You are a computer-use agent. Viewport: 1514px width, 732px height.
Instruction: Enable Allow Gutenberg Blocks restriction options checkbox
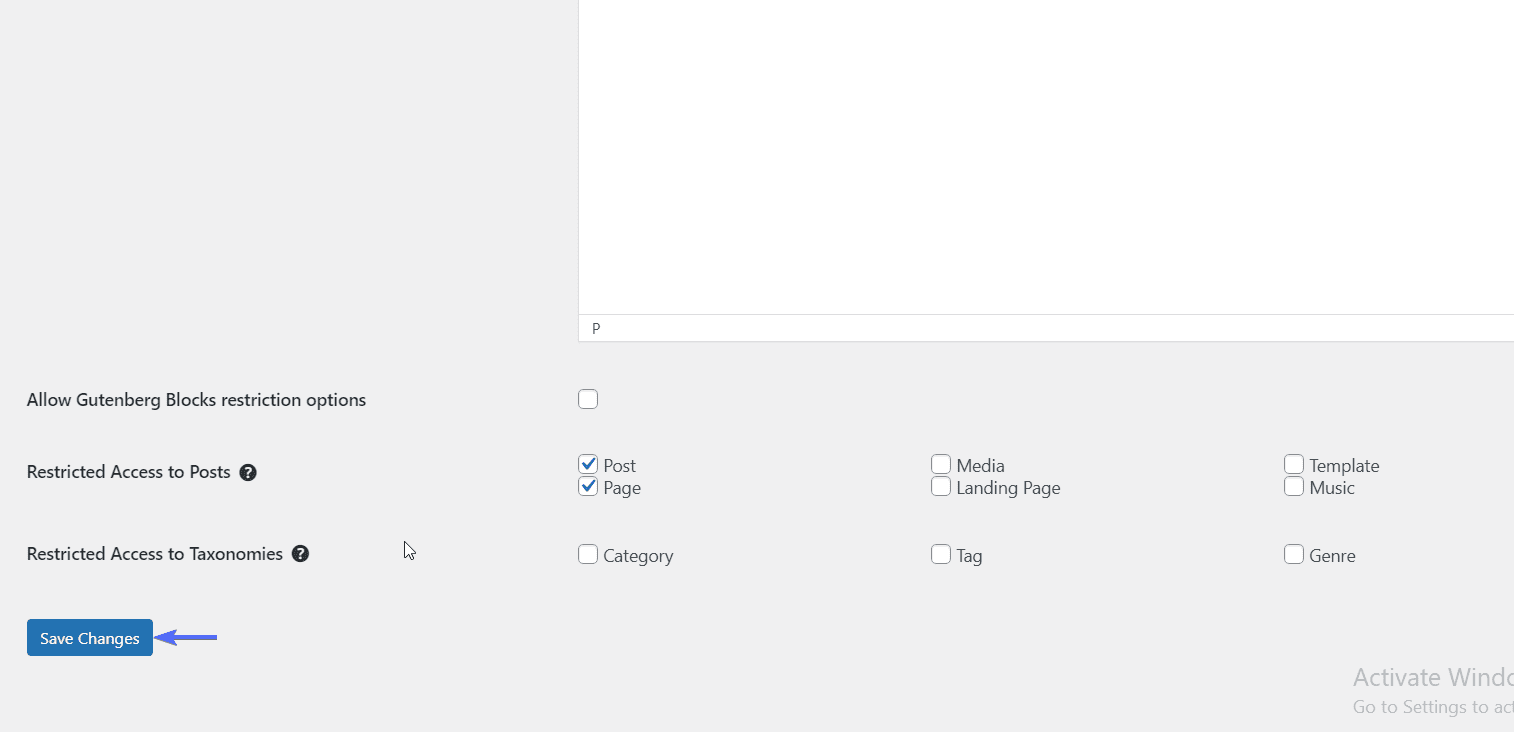[588, 399]
